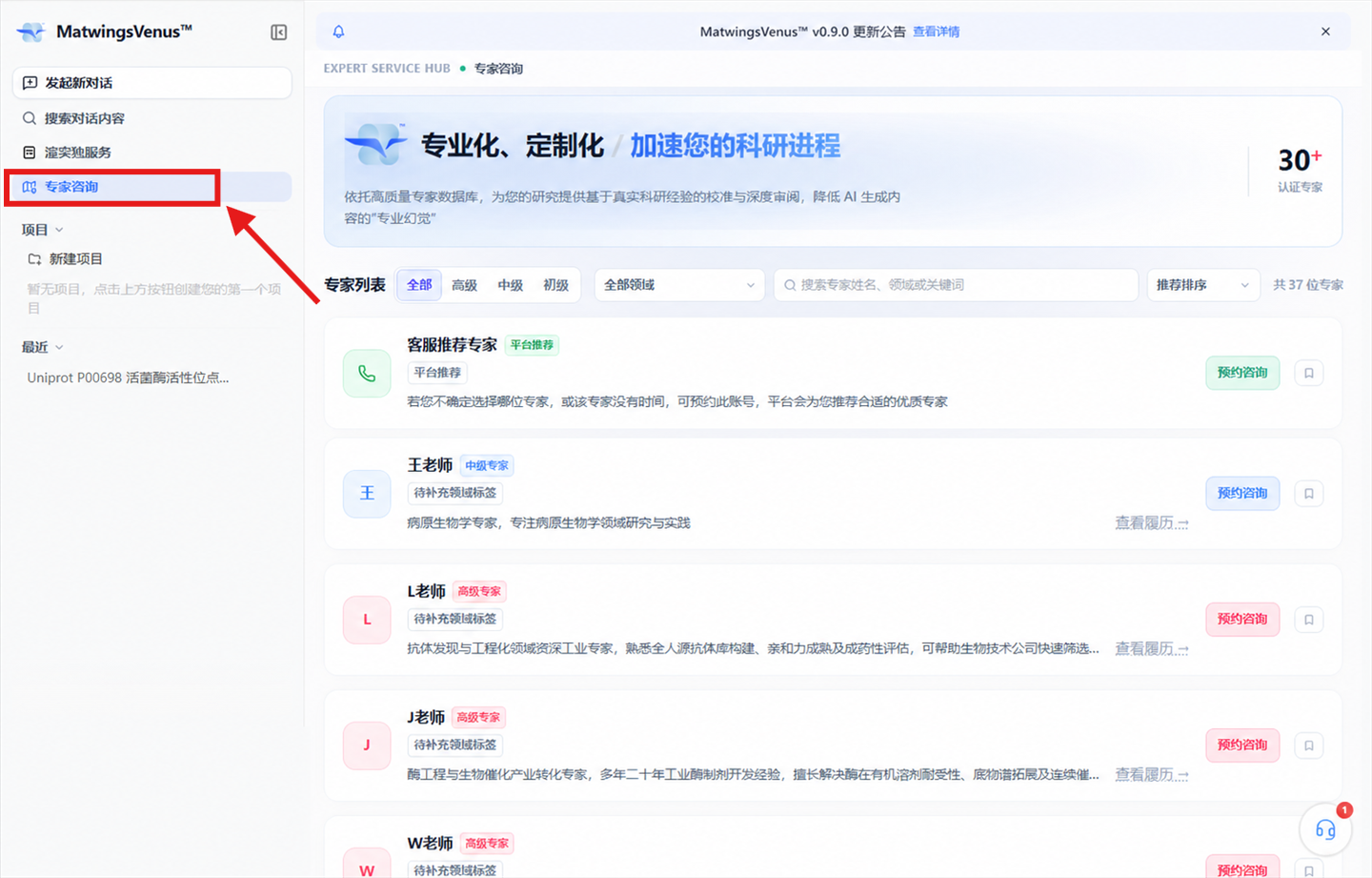Book consultation with 客服推荐专家

pyautogui.click(x=1242, y=373)
